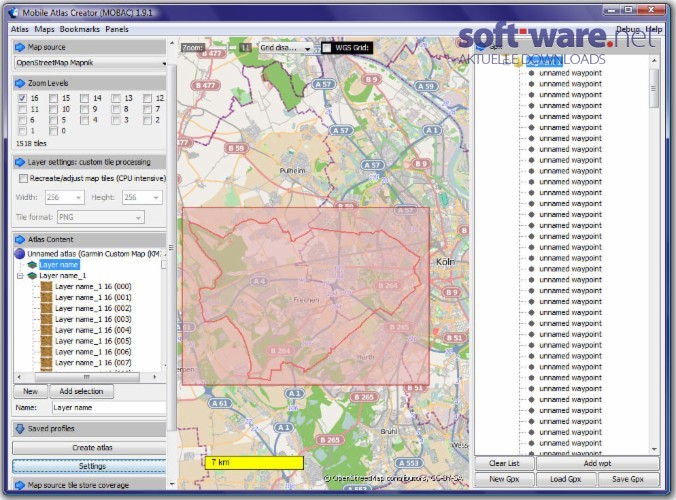Click the A 553 motorway shield on map
Viewport: 676px width, 500px height.
point(409,463)
